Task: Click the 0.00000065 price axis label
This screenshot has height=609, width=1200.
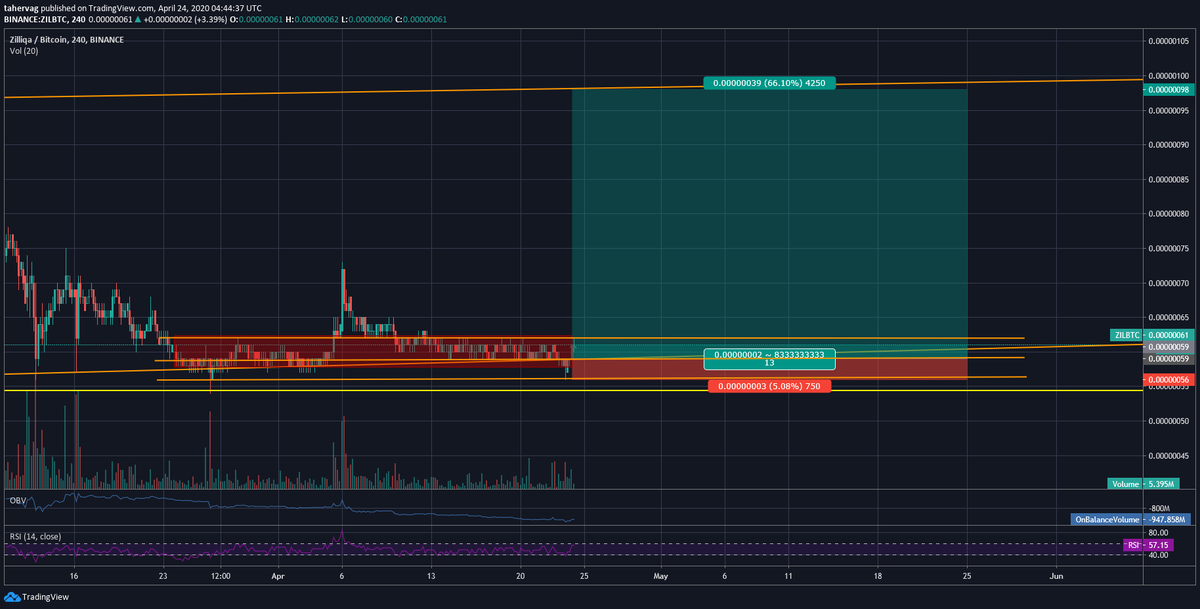Action: [x=1167, y=317]
